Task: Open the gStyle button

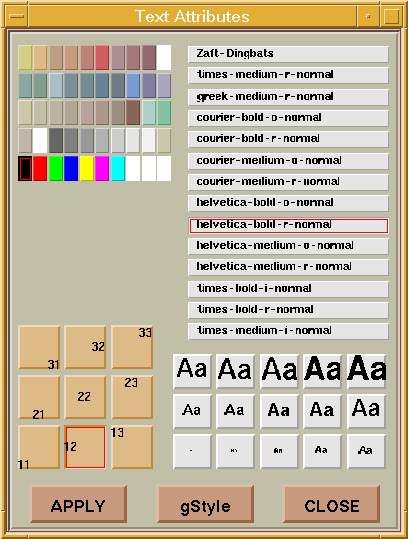Action: [x=205, y=504]
